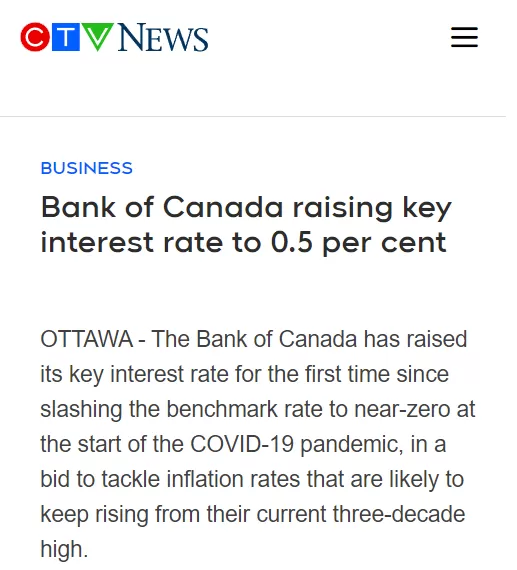This screenshot has height=570, width=517.
Task: Click the word 'high.' ending the paragraph
Action: point(64,549)
